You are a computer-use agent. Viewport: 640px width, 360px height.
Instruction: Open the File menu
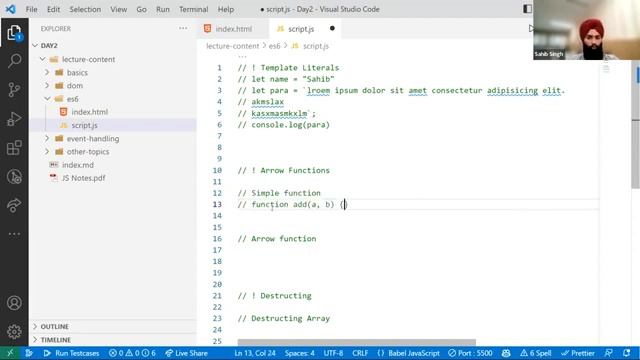[x=31, y=9]
